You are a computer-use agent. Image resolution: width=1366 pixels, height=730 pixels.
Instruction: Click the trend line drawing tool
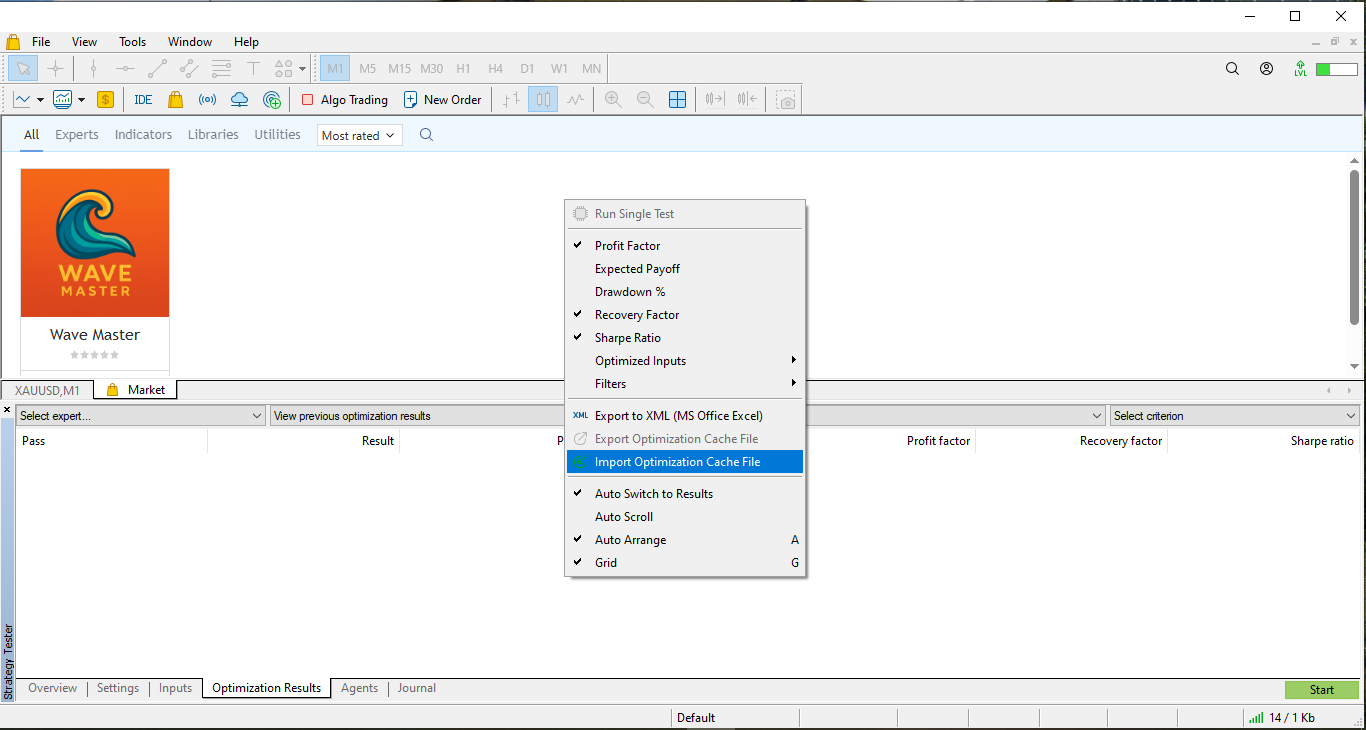157,69
